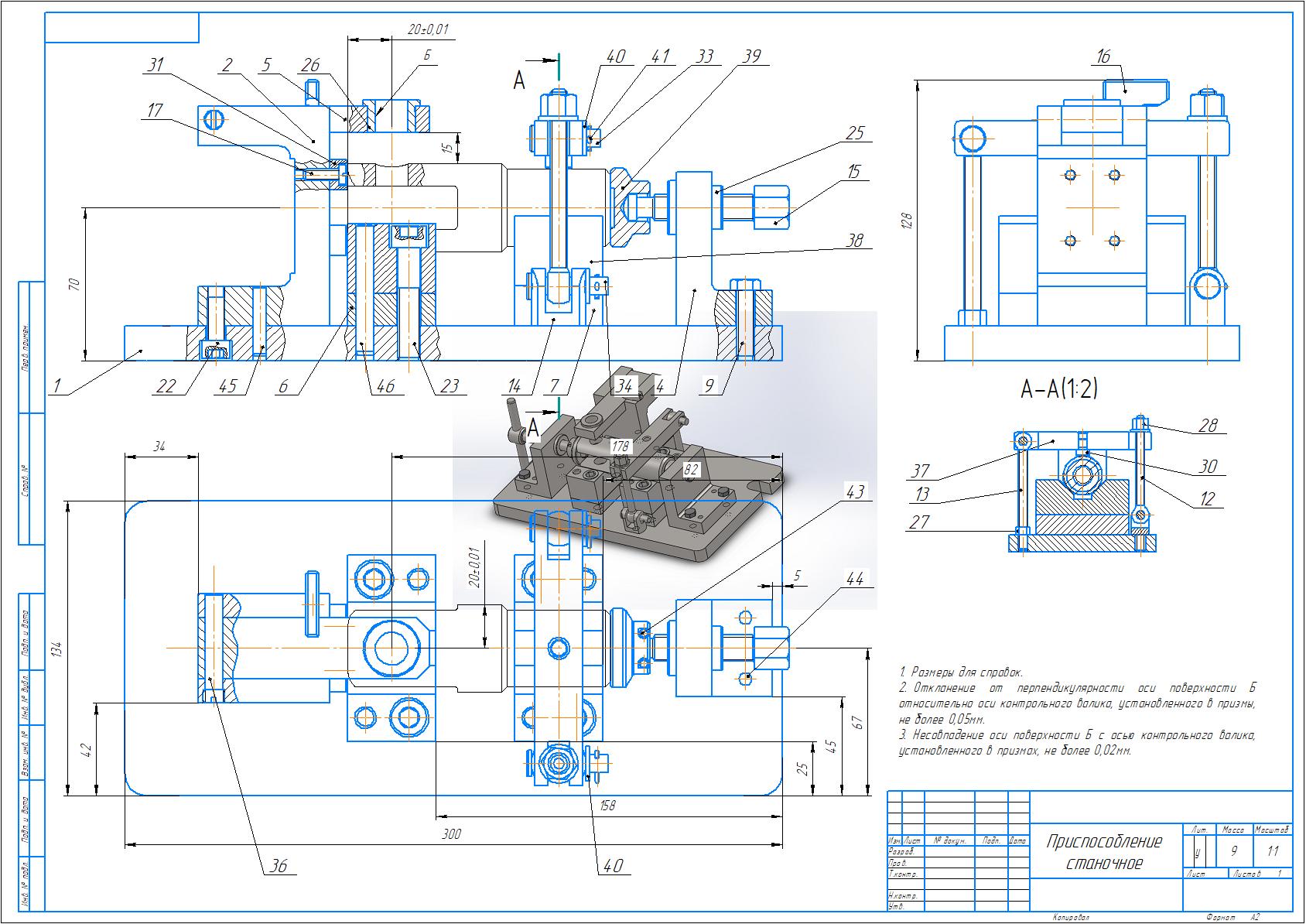The image size is (1306, 924).
Task: Click the 82 dimension on the model
Action: click(x=691, y=469)
